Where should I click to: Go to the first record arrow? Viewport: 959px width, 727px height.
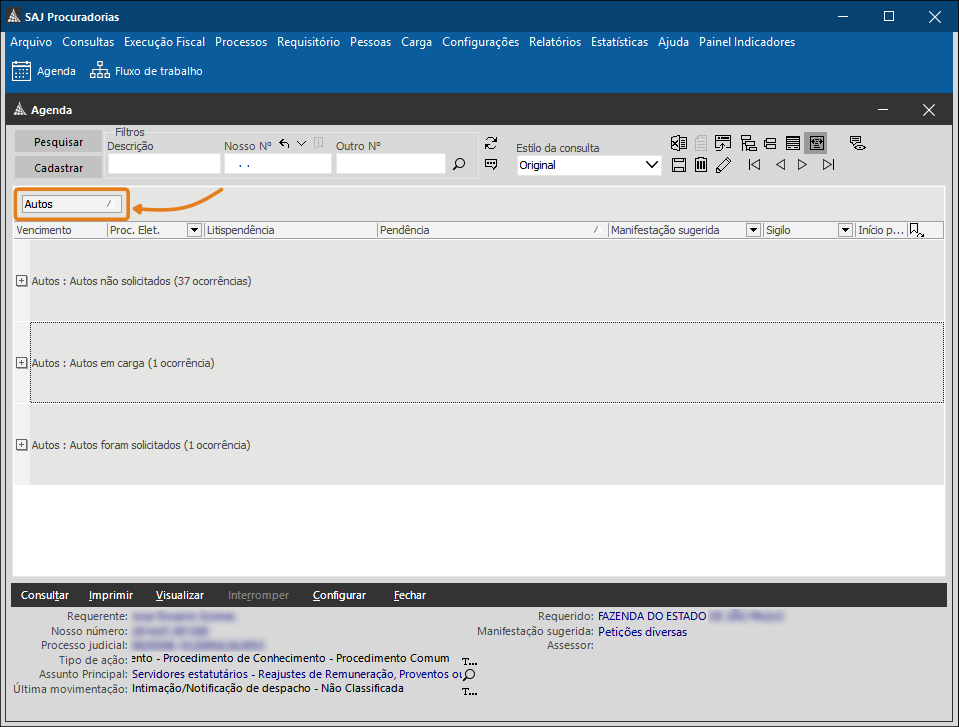[755, 165]
